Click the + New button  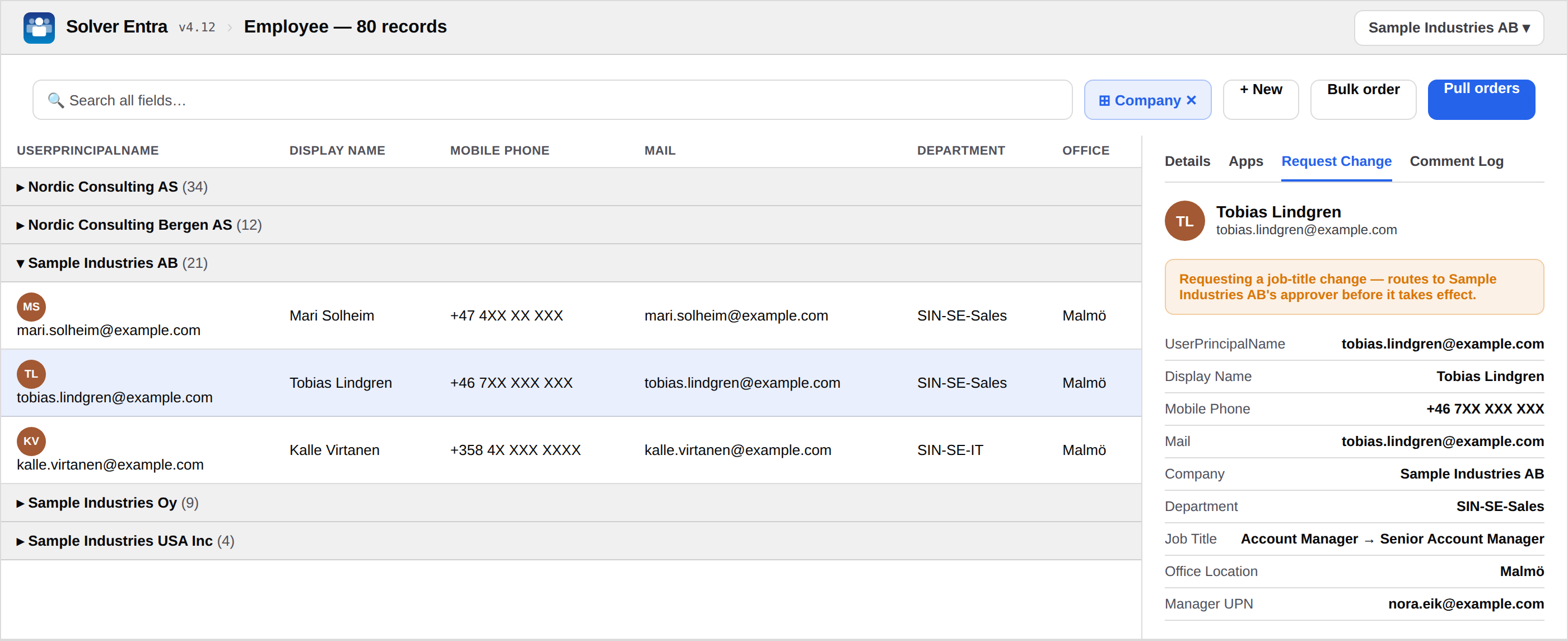[x=1260, y=99]
